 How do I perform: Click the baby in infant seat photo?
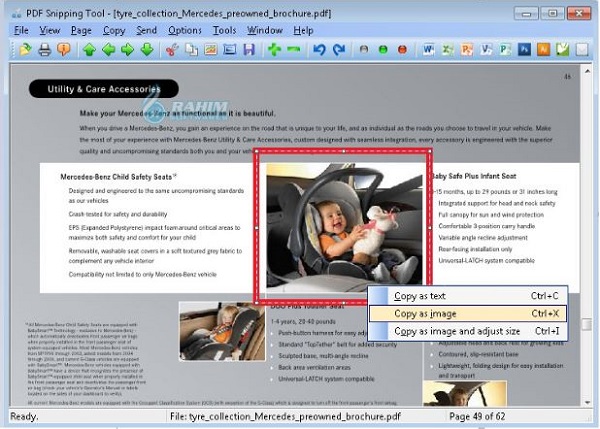344,227
